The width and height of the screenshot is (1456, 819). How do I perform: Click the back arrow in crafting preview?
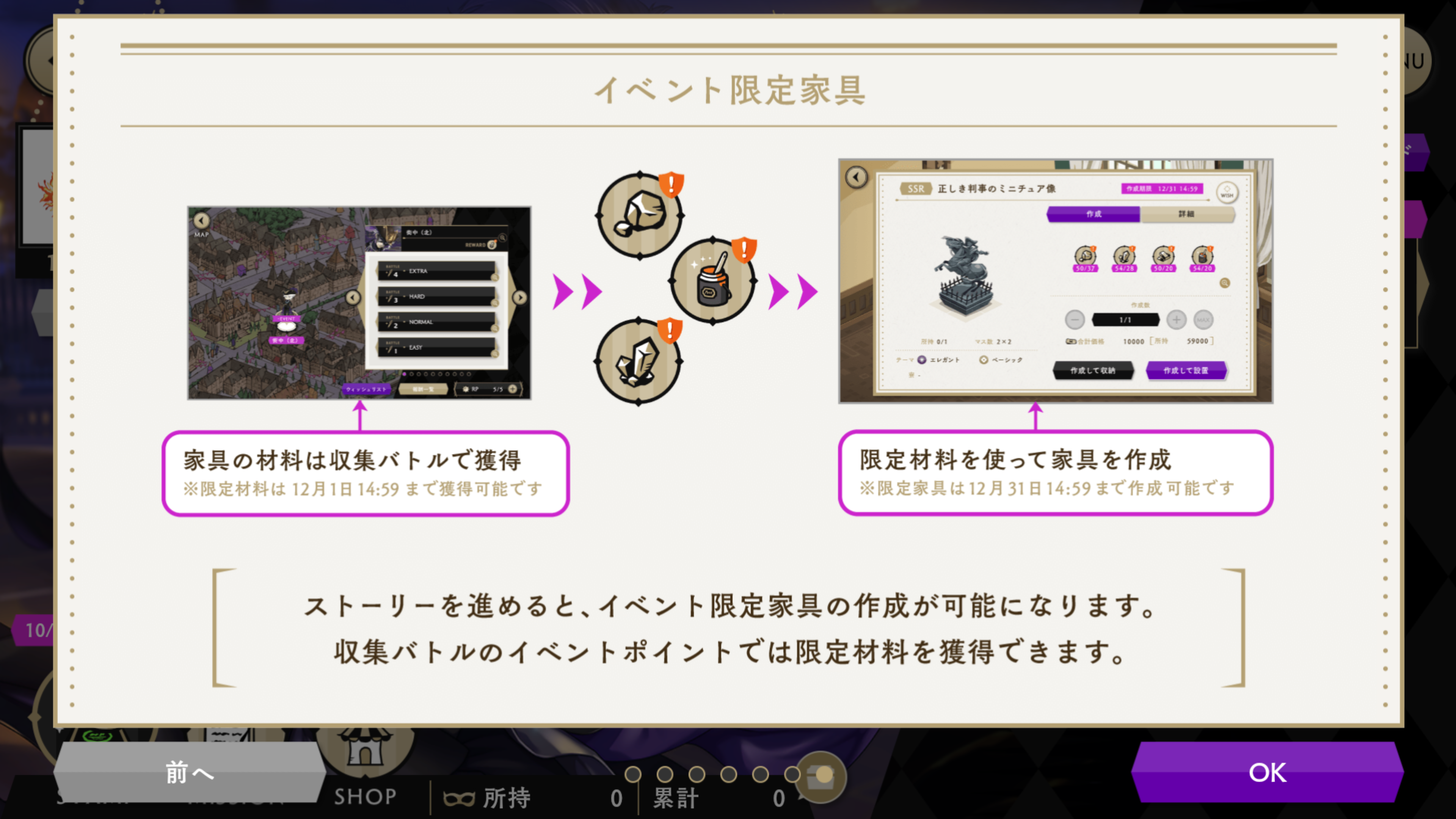pos(856,177)
